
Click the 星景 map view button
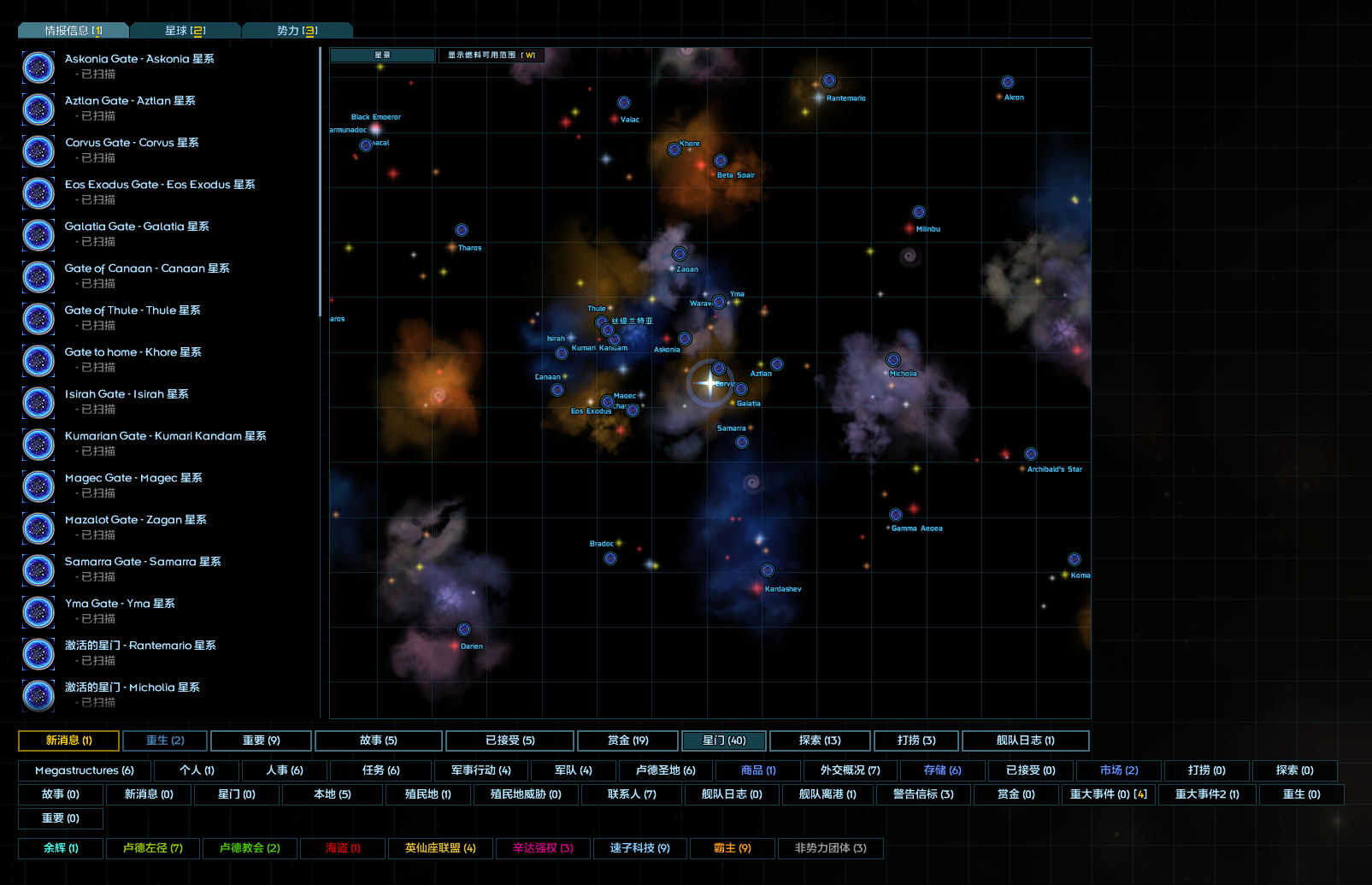[x=382, y=55]
